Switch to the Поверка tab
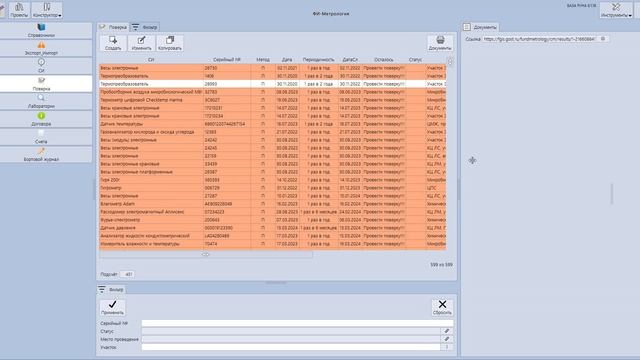Image resolution: width=640 pixels, height=360 pixels. [113, 27]
